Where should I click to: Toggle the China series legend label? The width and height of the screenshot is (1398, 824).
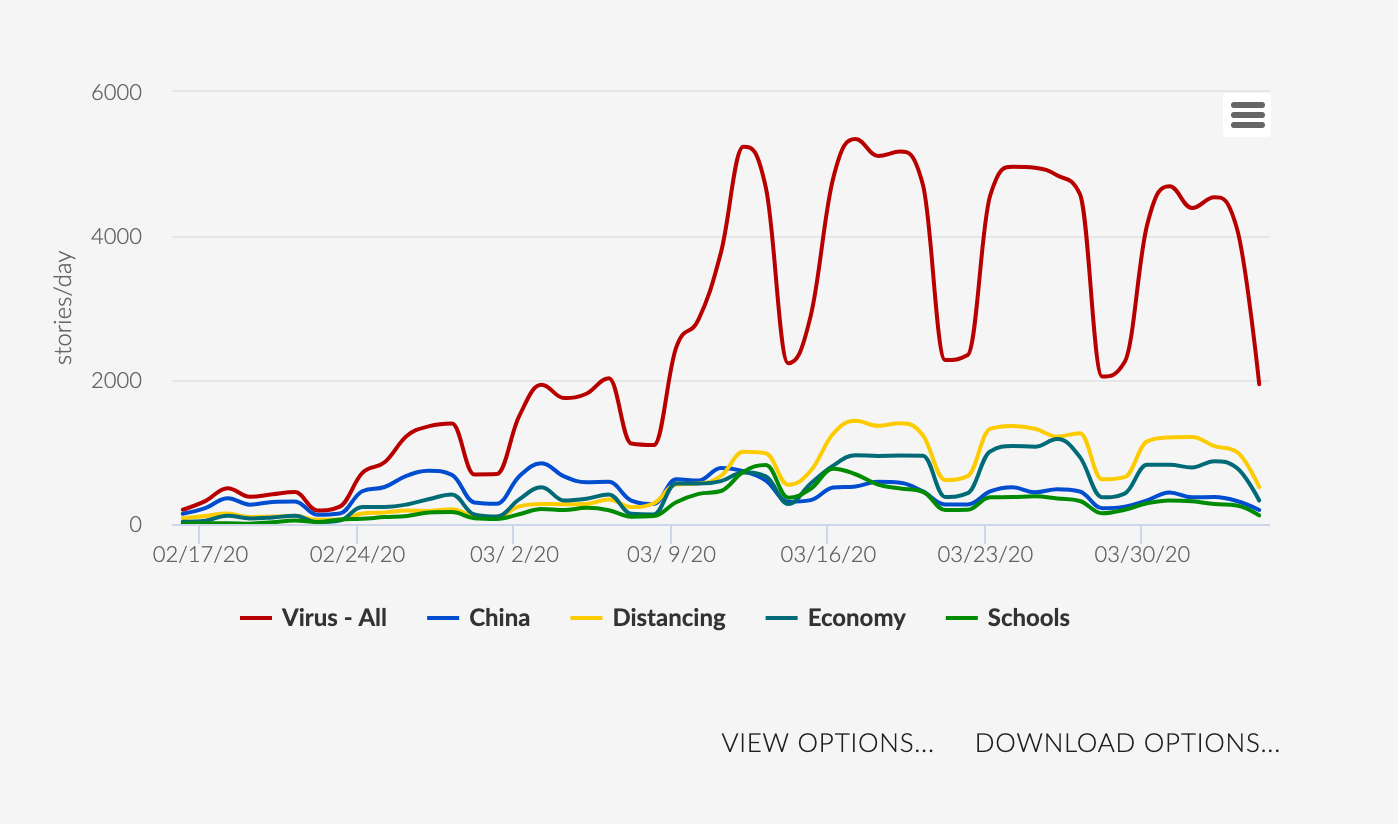coord(499,618)
